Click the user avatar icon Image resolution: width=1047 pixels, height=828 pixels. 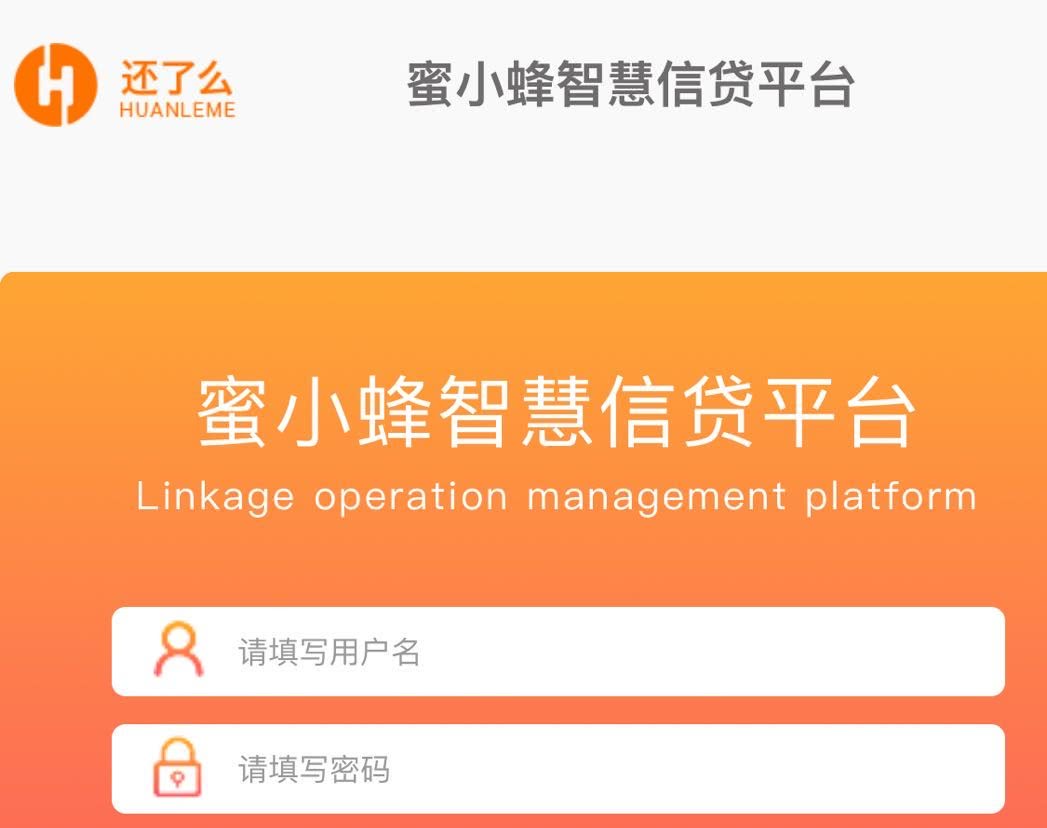coord(178,650)
